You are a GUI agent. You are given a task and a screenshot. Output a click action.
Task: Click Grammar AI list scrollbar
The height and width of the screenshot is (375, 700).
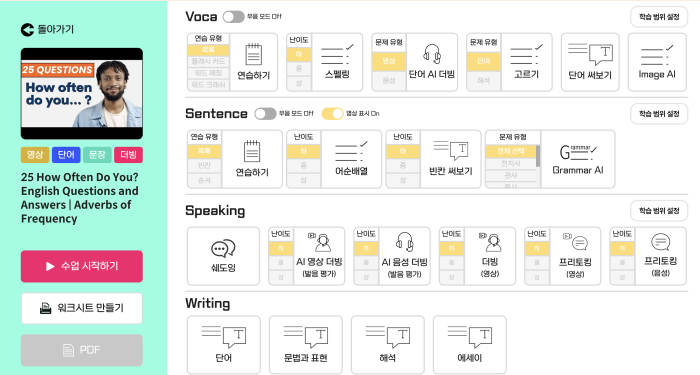pos(538,156)
